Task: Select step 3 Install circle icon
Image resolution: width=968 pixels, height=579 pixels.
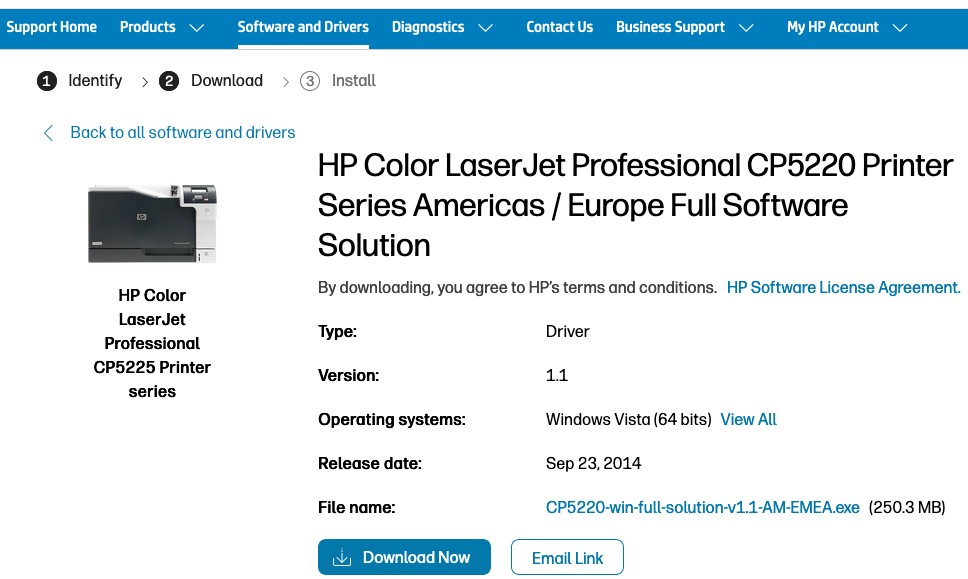Action: [x=310, y=81]
